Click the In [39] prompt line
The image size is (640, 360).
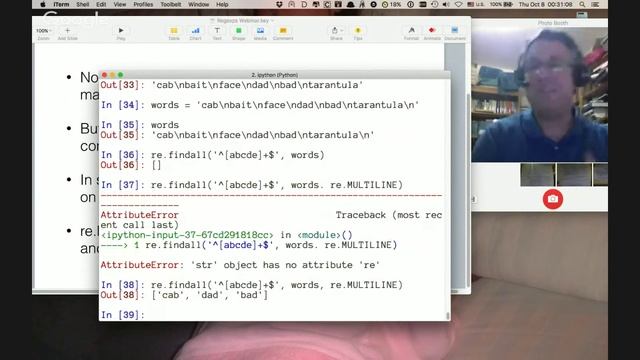click(x=123, y=315)
